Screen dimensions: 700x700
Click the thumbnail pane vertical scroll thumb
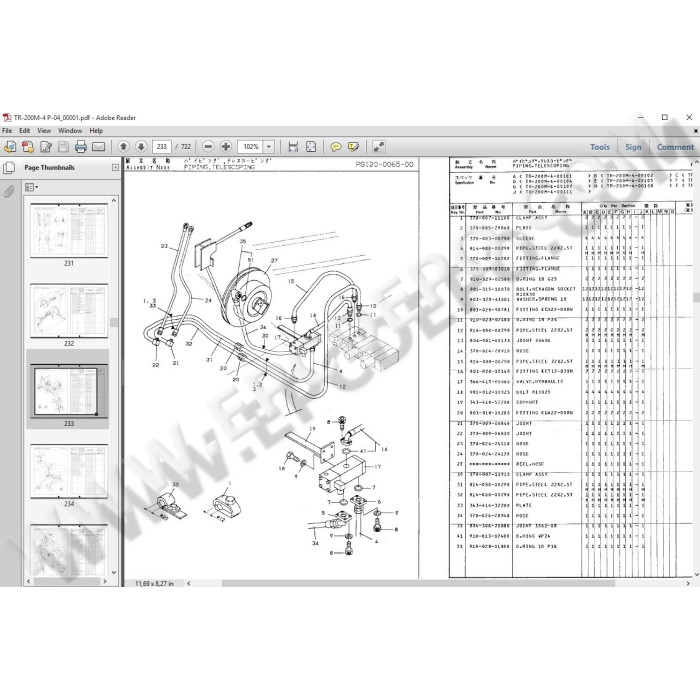[114, 322]
